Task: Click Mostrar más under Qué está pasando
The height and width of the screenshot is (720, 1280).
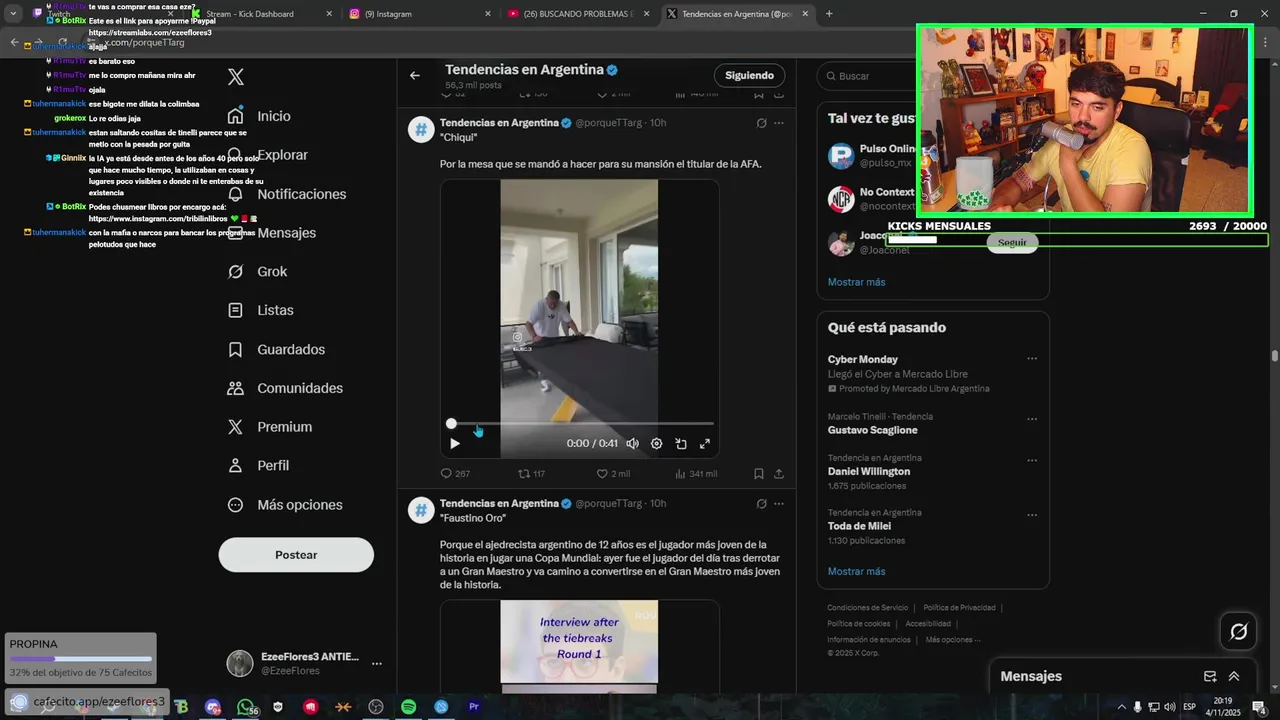Action: [x=856, y=572]
